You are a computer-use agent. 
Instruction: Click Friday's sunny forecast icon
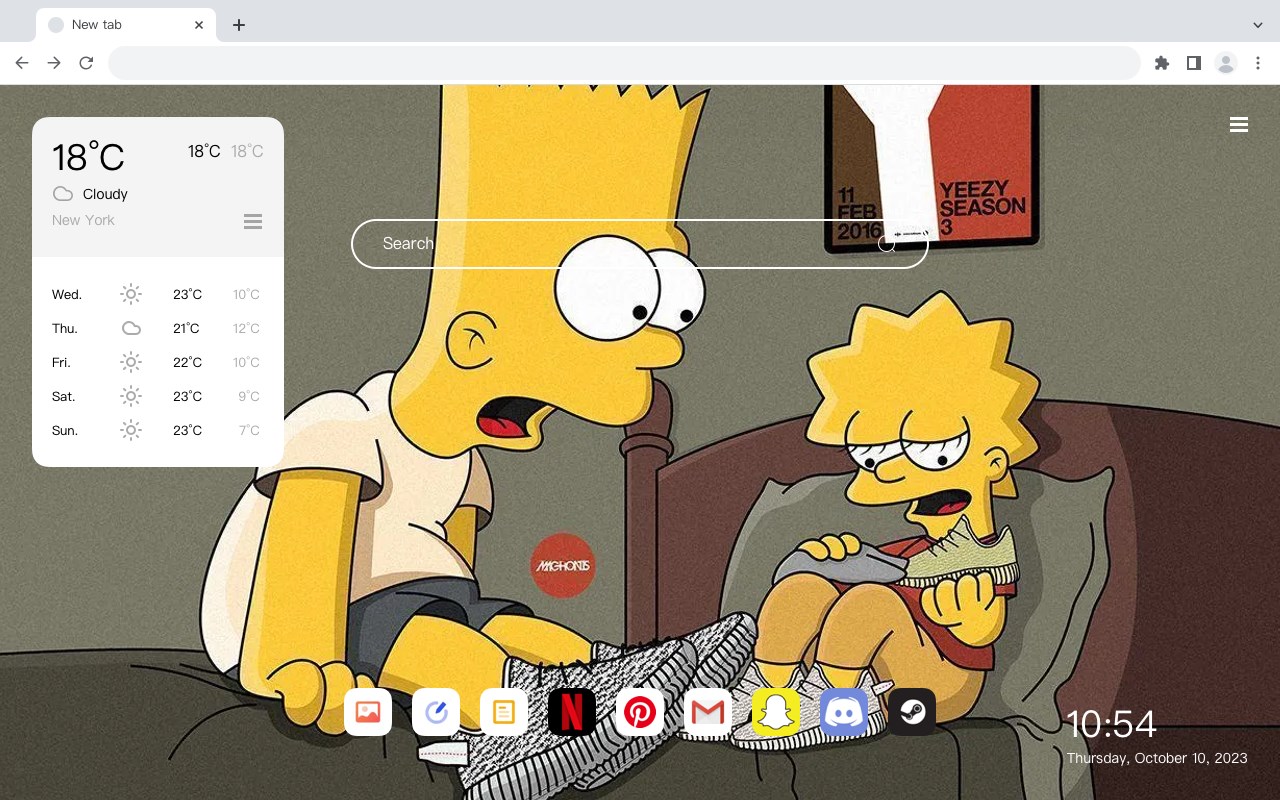coord(131,362)
